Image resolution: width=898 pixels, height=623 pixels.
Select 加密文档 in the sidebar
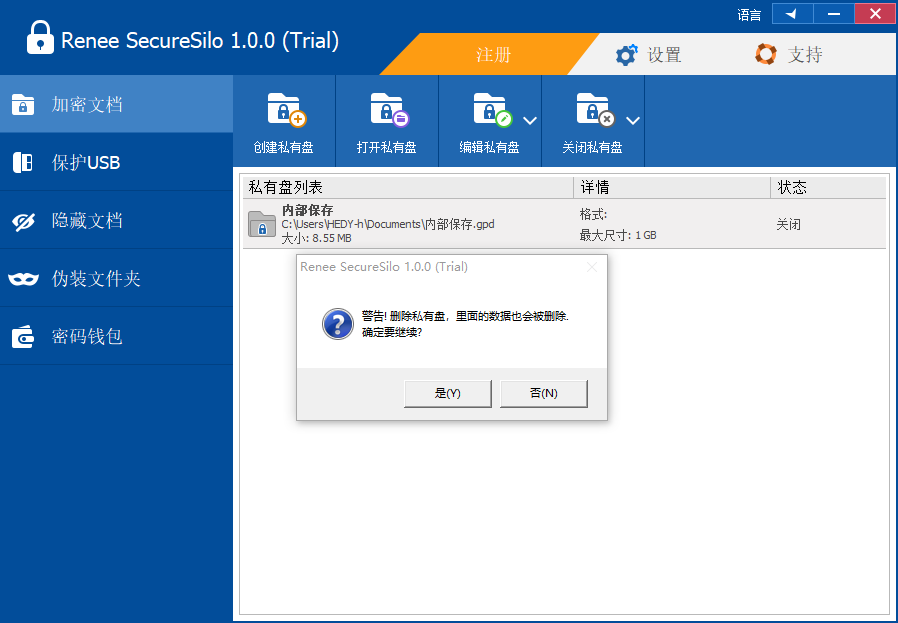pyautogui.click(x=116, y=104)
